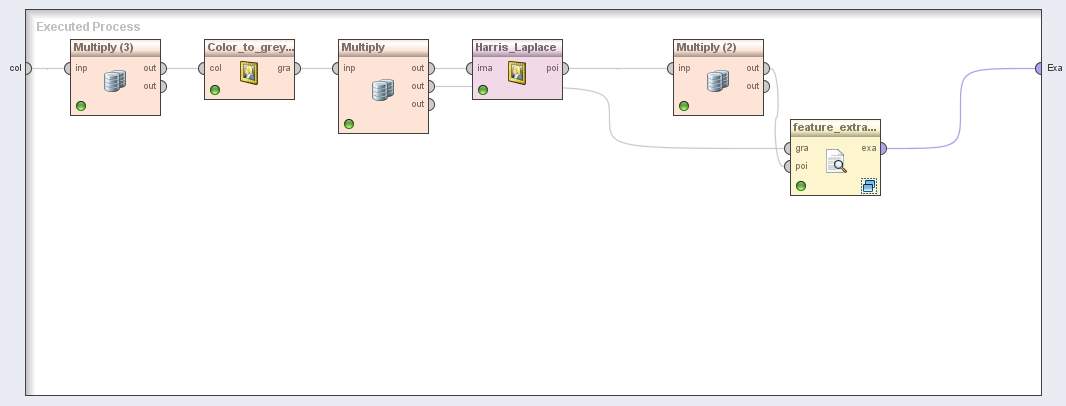Click the database icon in the Multiply operator
Viewport: 1066px width, 406px height.
coord(382,90)
